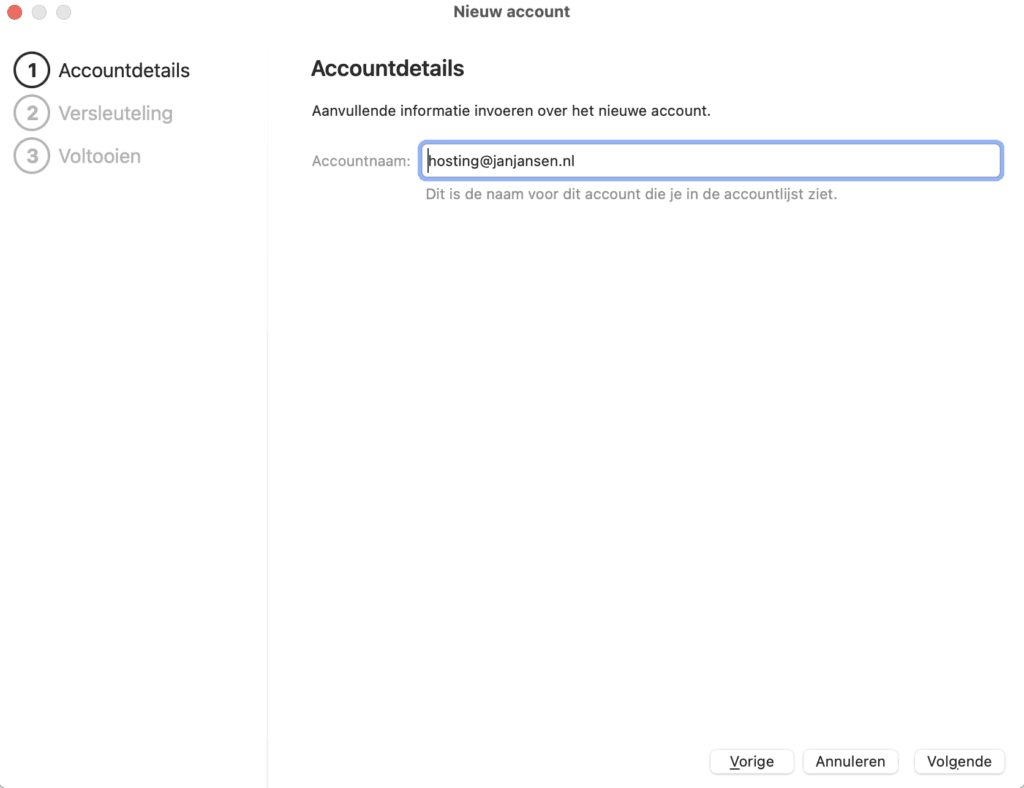Focus the Accountnaam text field
Viewport: 1024px width, 788px height.
(710, 161)
